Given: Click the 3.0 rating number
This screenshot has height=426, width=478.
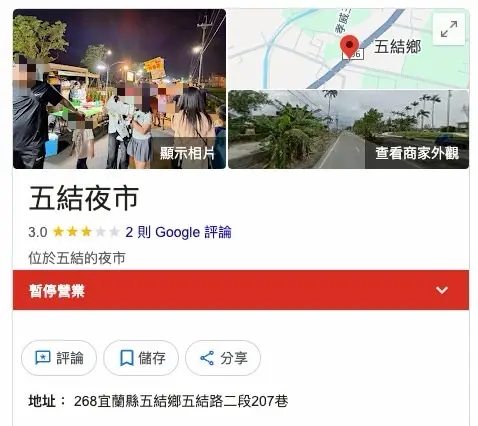Looking at the screenshot, I should pyautogui.click(x=38, y=232).
